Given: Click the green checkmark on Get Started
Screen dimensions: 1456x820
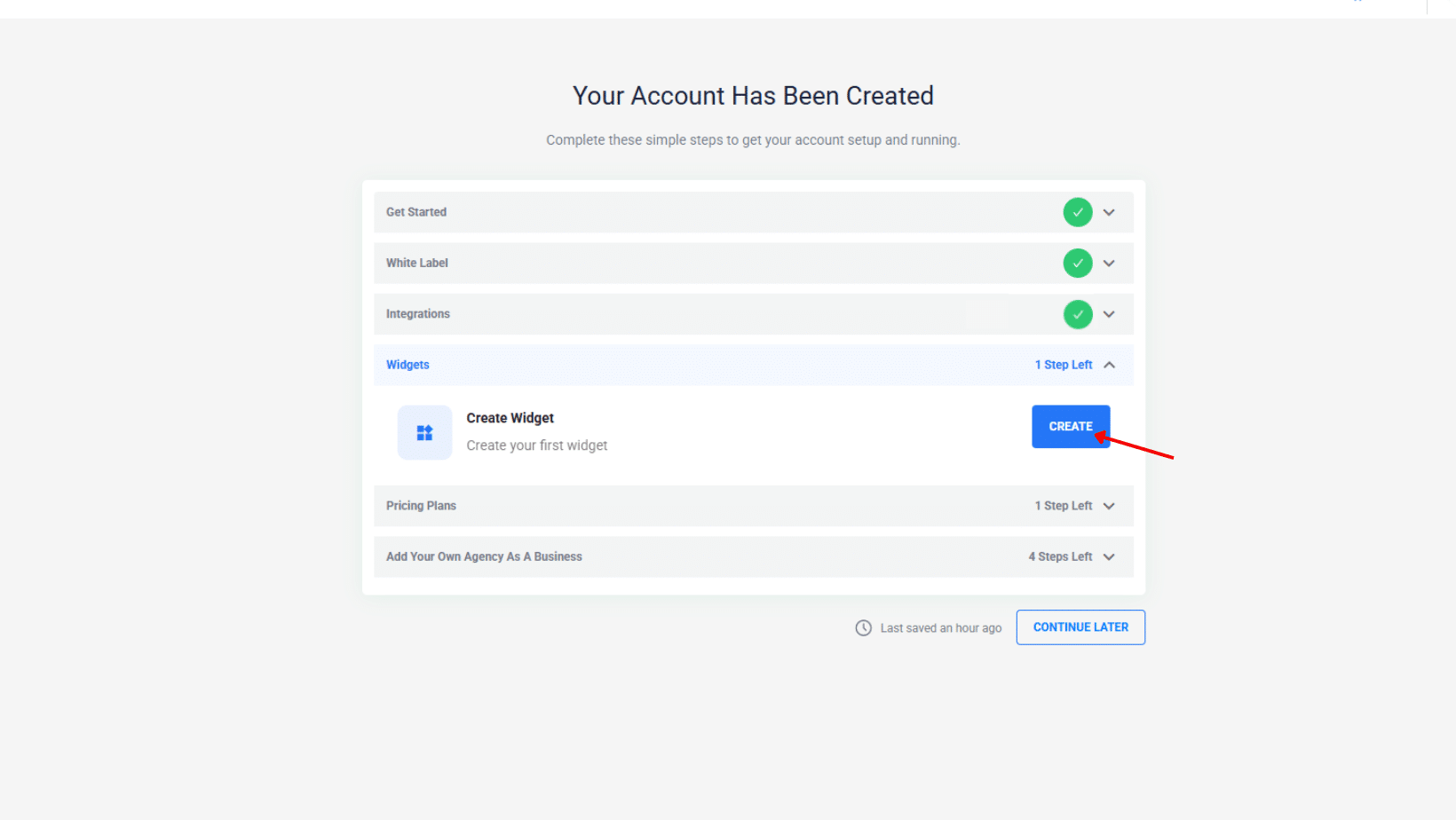Looking at the screenshot, I should click(1078, 212).
